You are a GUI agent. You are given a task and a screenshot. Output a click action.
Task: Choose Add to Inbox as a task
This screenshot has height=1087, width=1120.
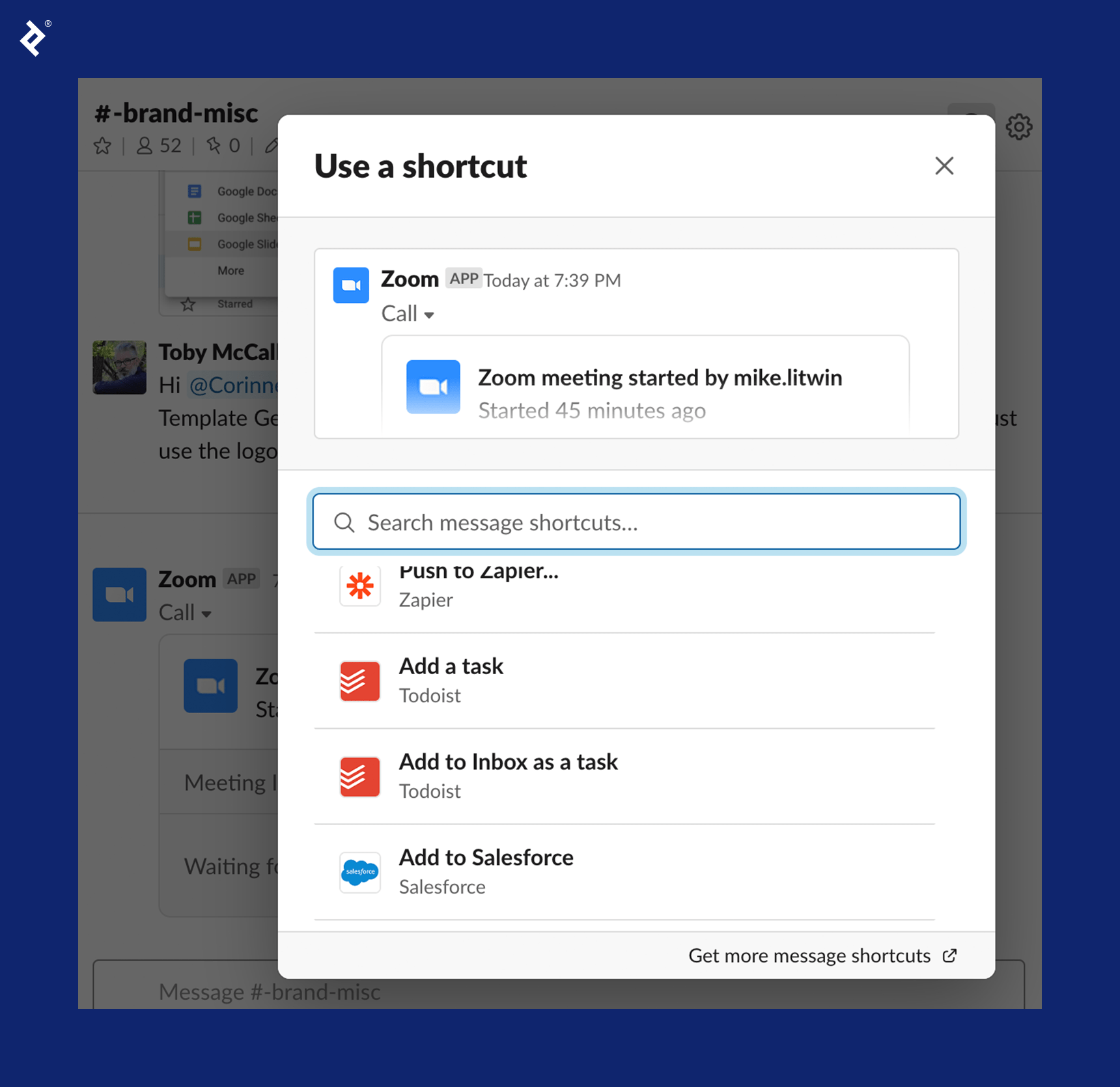pos(624,776)
